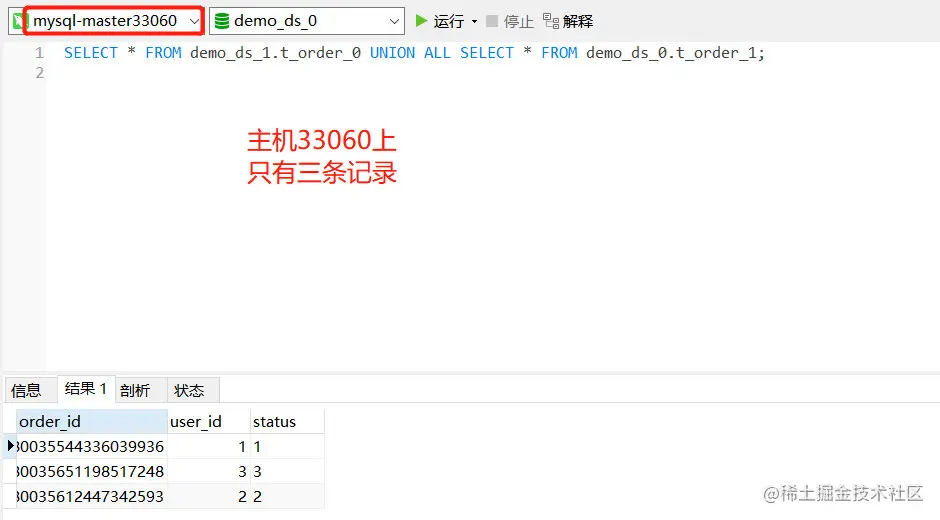Click the green database icon in the demo_ds_0 dropdown
The height and width of the screenshot is (520, 940).
[x=222, y=21]
